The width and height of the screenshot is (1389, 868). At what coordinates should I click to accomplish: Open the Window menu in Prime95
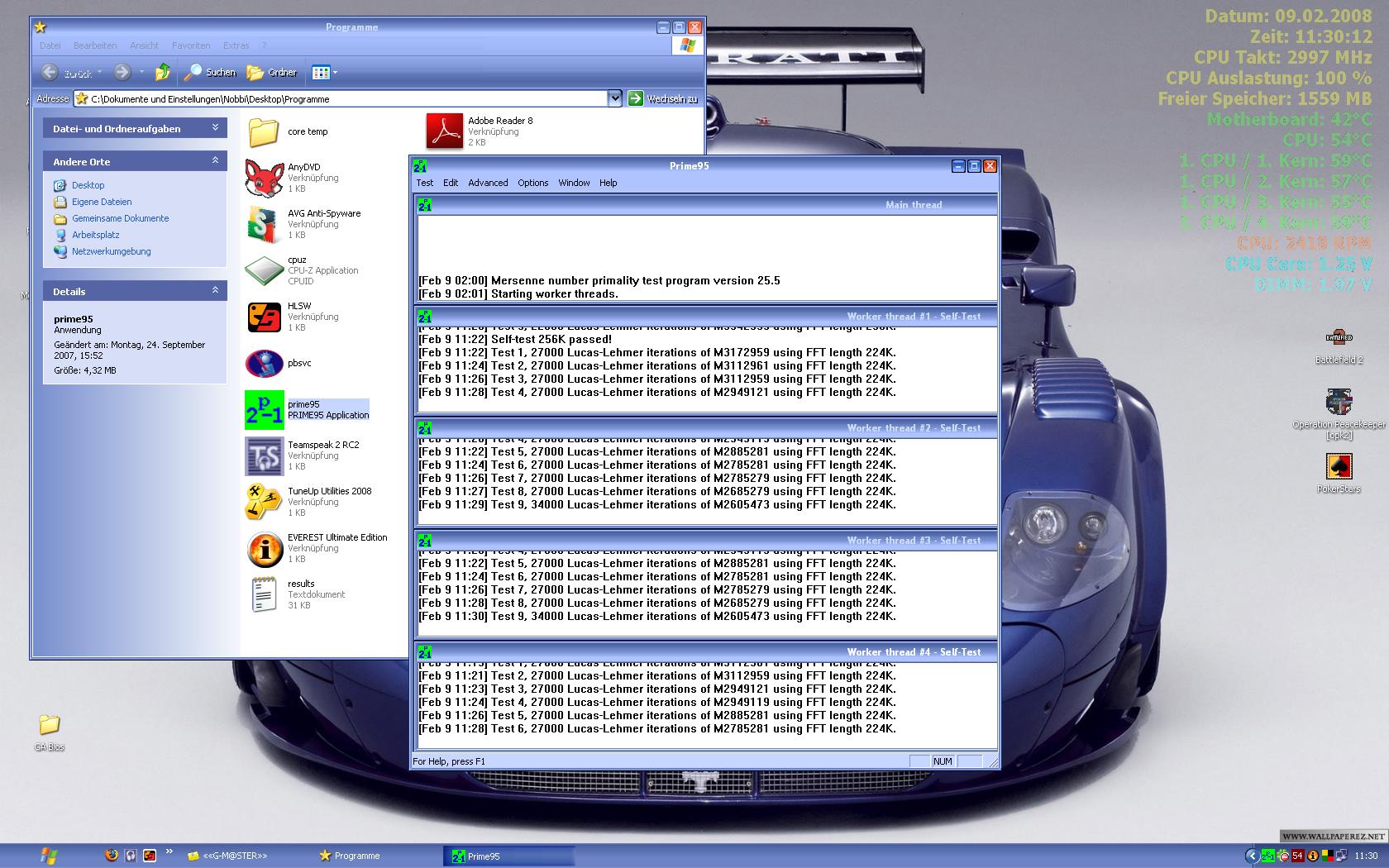(574, 183)
